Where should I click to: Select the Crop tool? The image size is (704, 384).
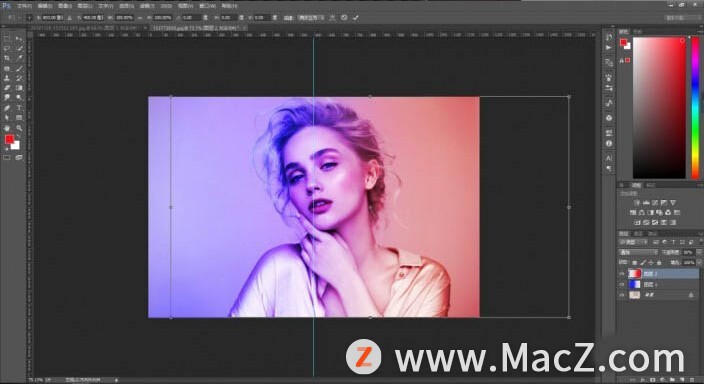point(7,58)
